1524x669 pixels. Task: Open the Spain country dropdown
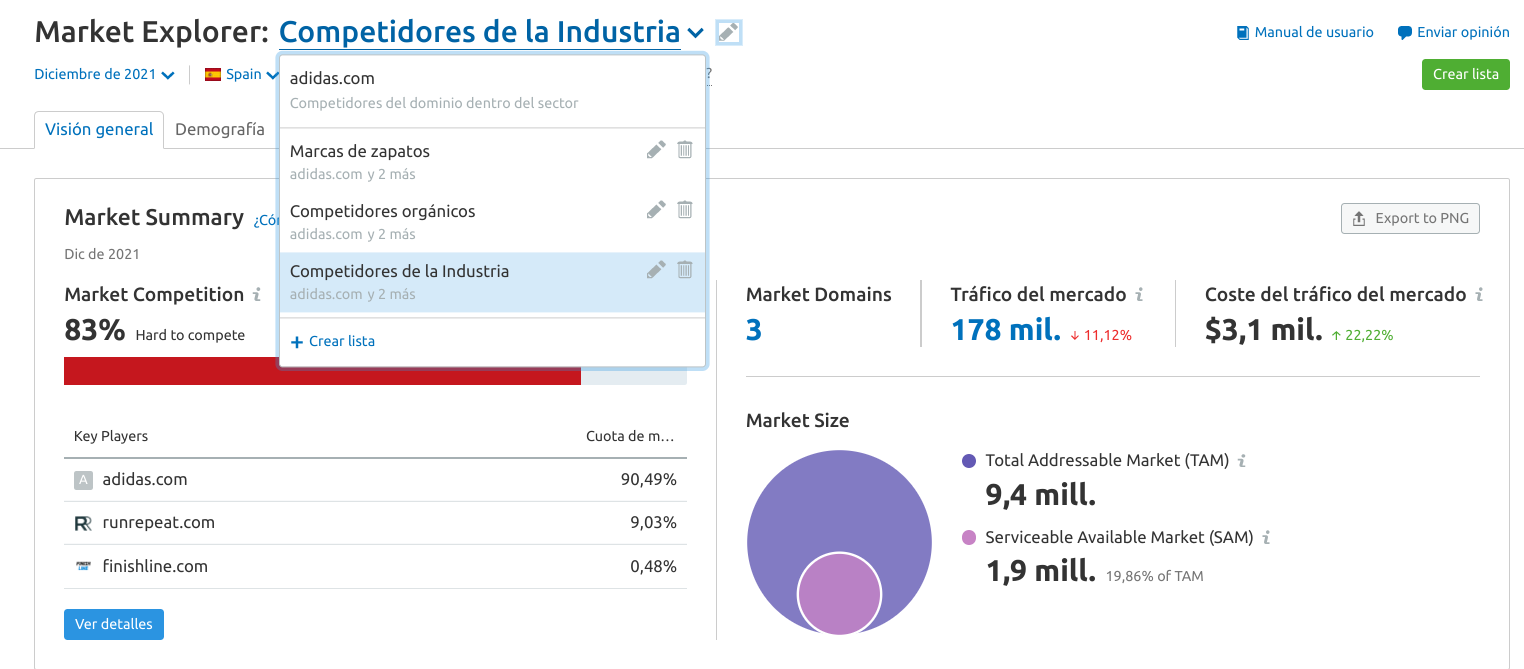pos(241,74)
